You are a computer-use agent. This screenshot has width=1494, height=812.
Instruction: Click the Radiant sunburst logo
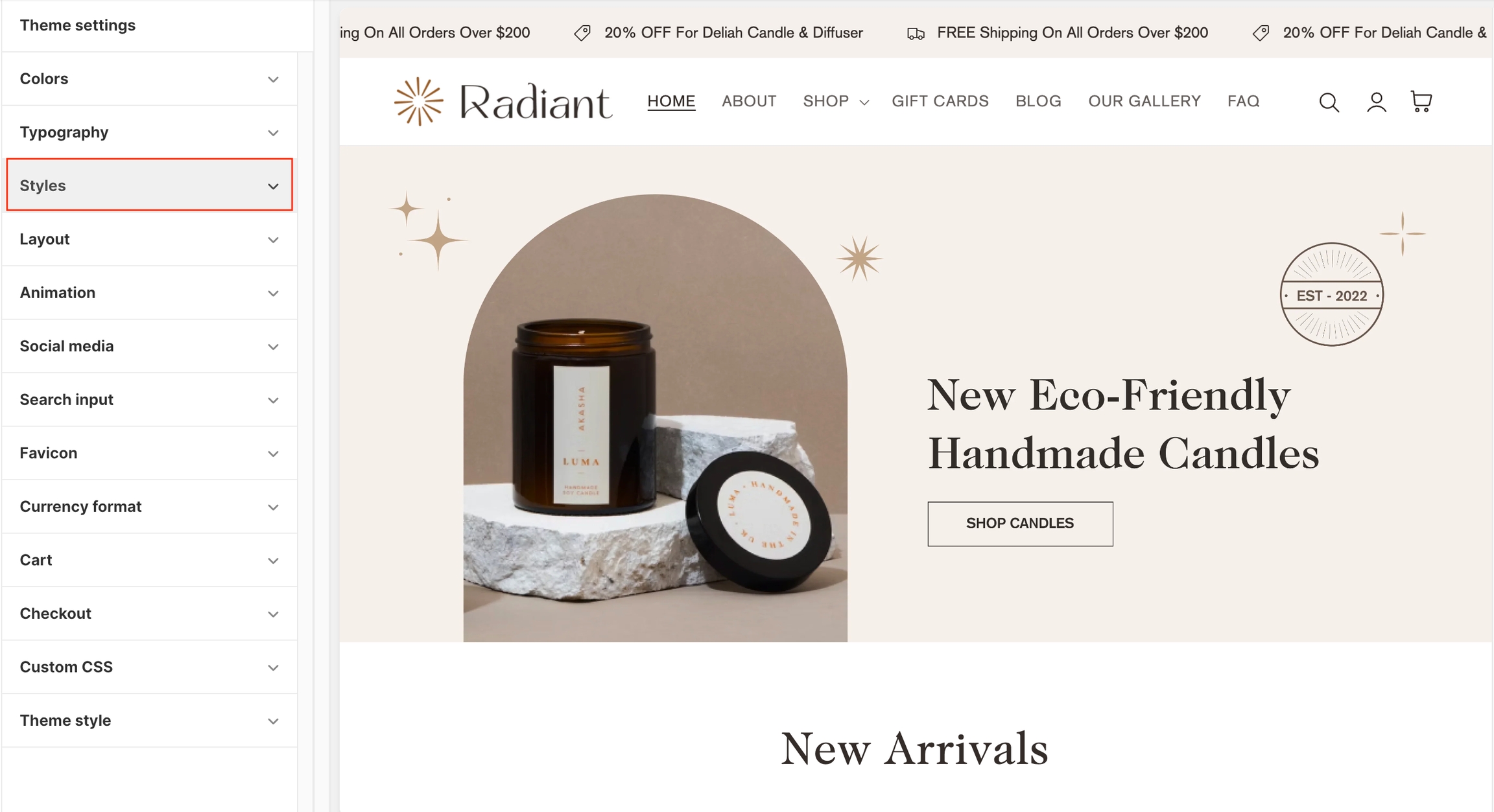419,102
